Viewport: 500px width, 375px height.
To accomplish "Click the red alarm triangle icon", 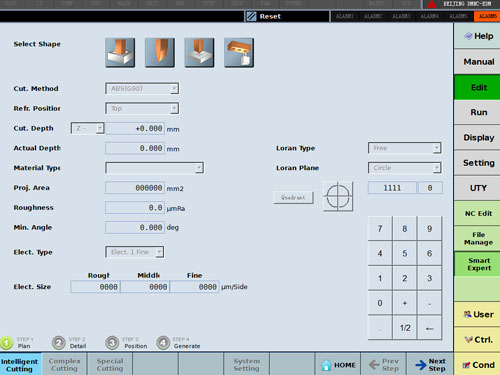I will pyautogui.click(x=432, y=4).
